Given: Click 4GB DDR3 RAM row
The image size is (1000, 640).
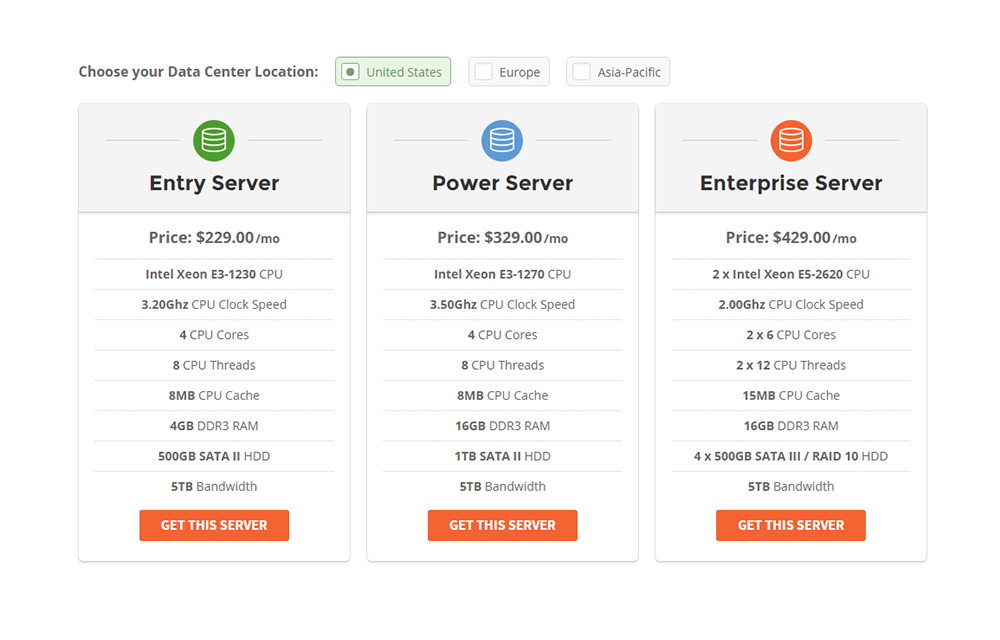Looking at the screenshot, I should coord(214,426).
